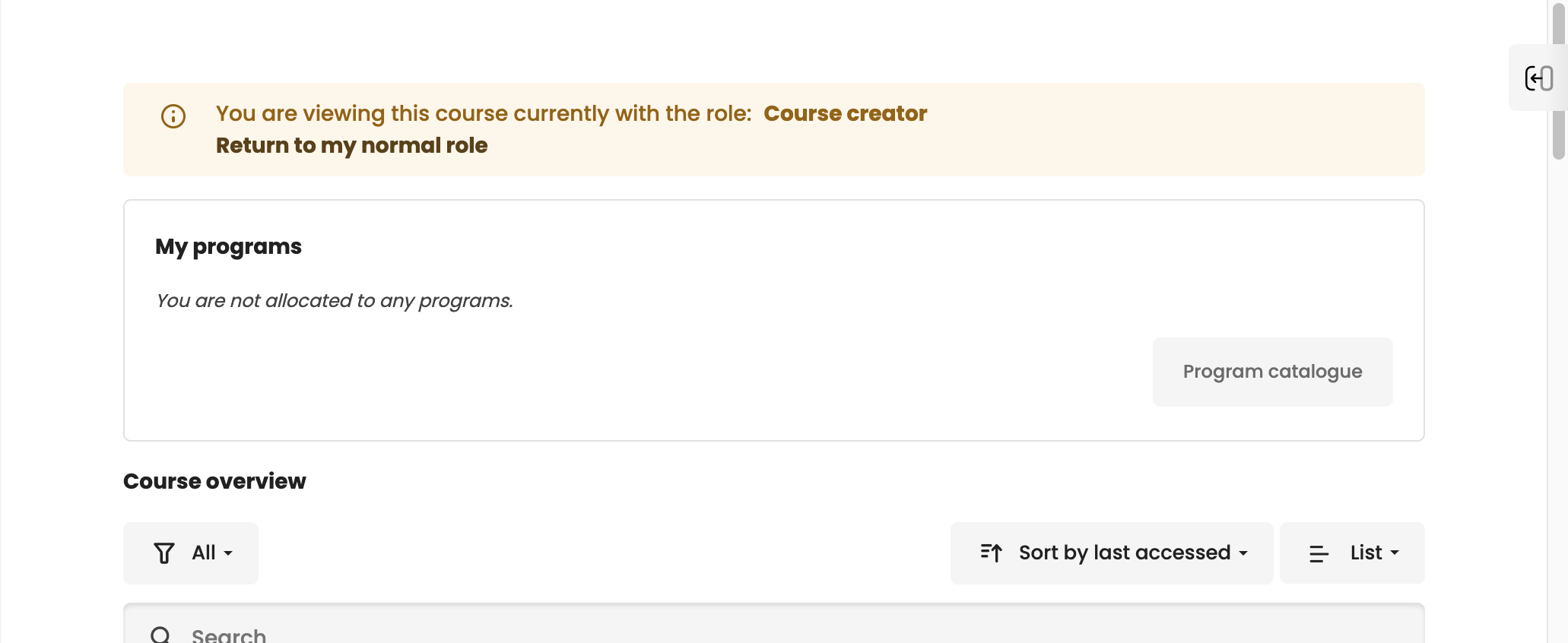This screenshot has height=643, width=1568.
Task: Click the My programs heading
Action: pos(228,246)
